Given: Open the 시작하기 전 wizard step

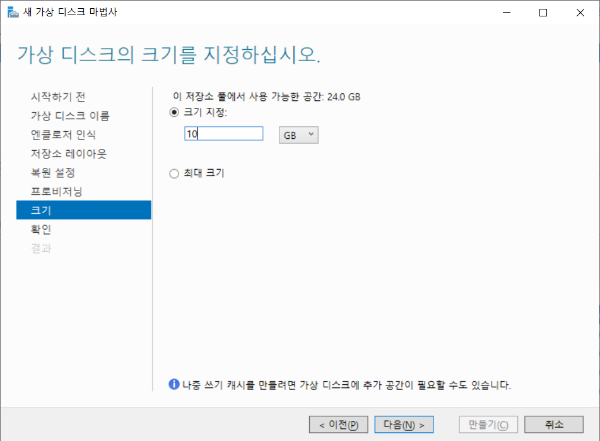Looking at the screenshot, I should [58, 97].
